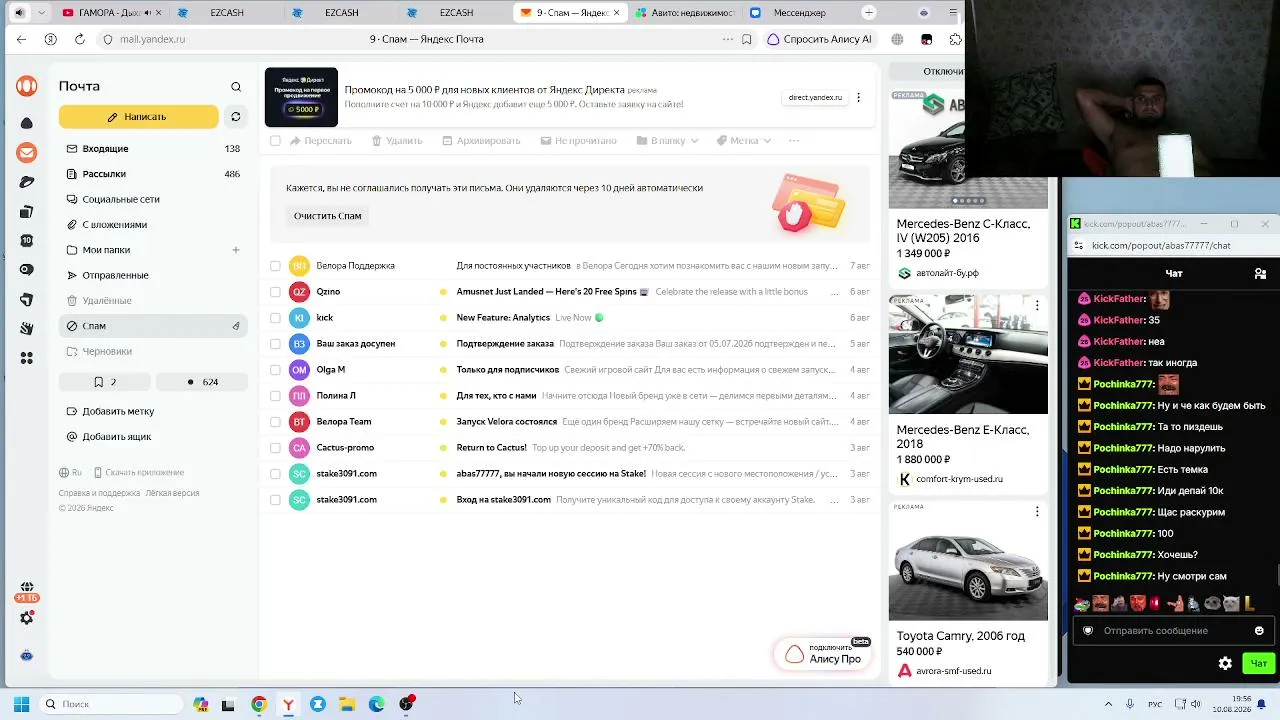
Task: Tick checkbox for kick email
Action: click(x=275, y=318)
